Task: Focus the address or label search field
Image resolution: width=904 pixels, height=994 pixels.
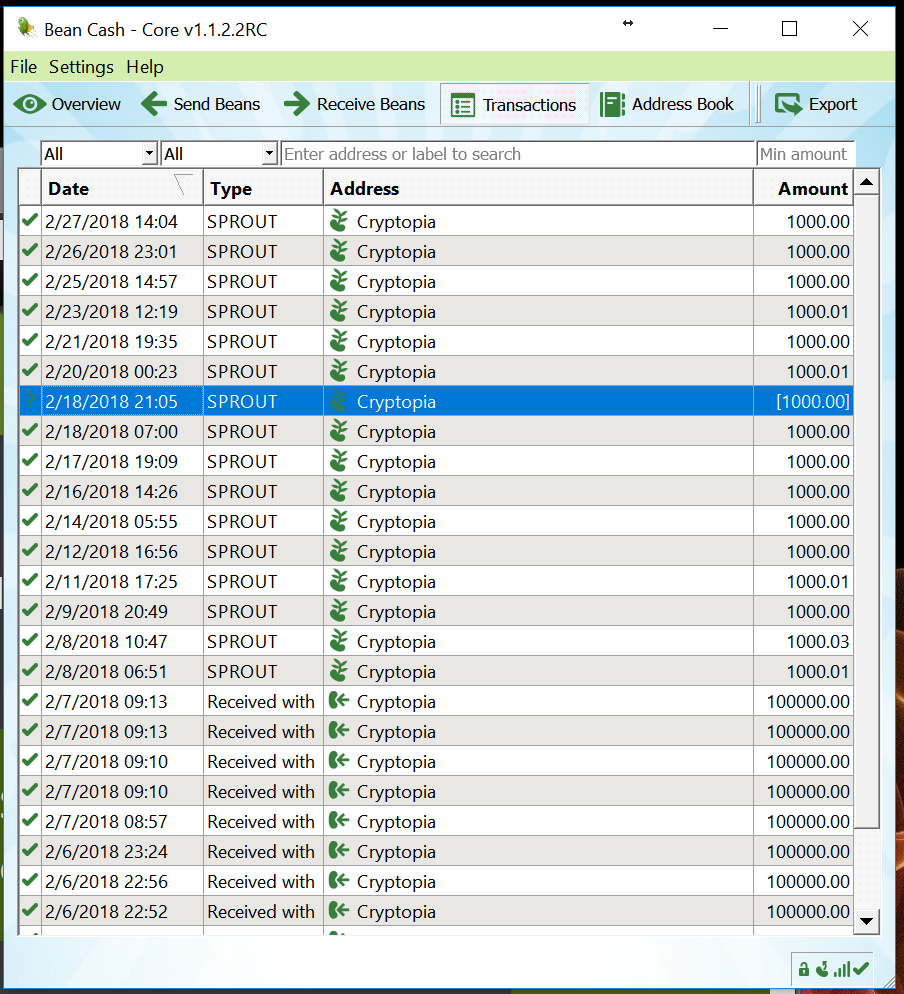Action: click(x=518, y=153)
